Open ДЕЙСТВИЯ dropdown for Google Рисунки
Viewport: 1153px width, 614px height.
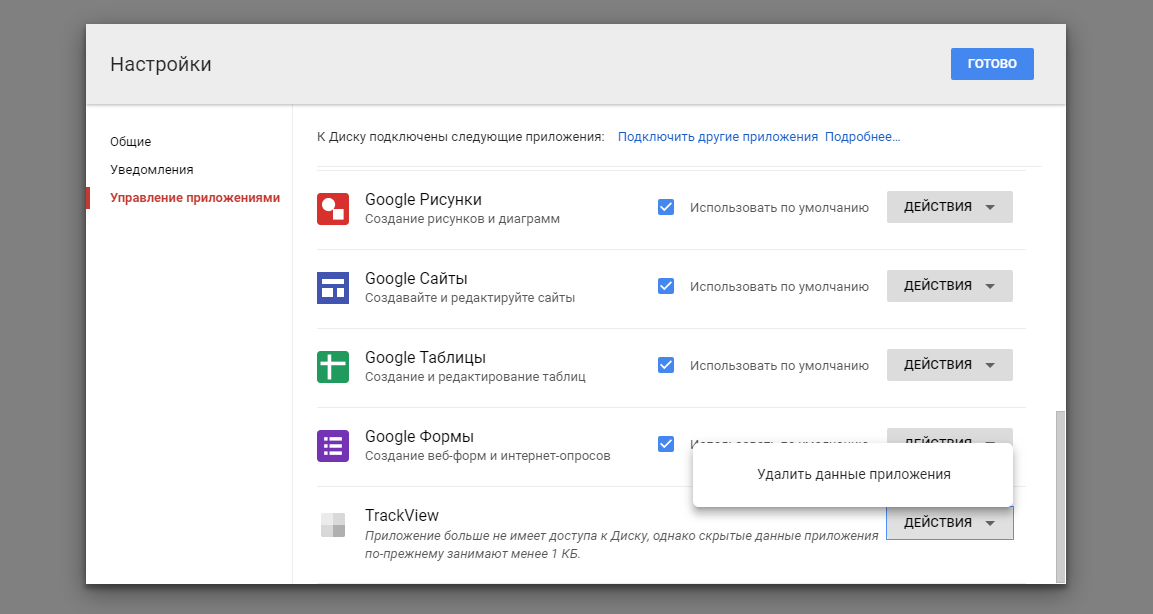(949, 207)
